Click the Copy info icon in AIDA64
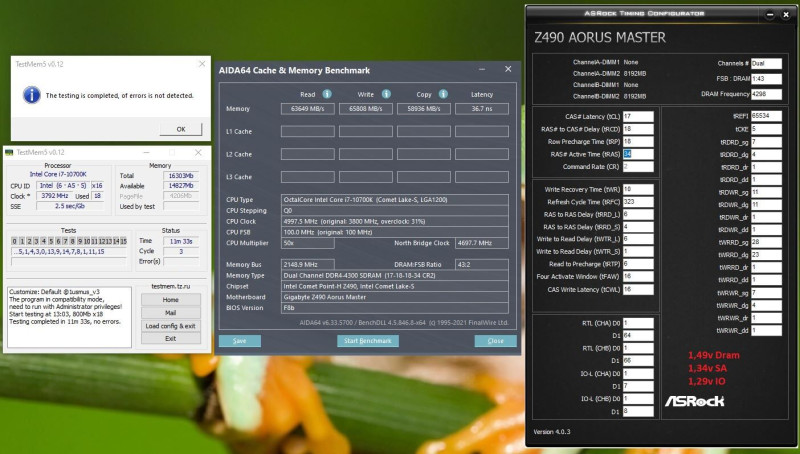This screenshot has width=800, height=454. pyautogui.click(x=443, y=94)
